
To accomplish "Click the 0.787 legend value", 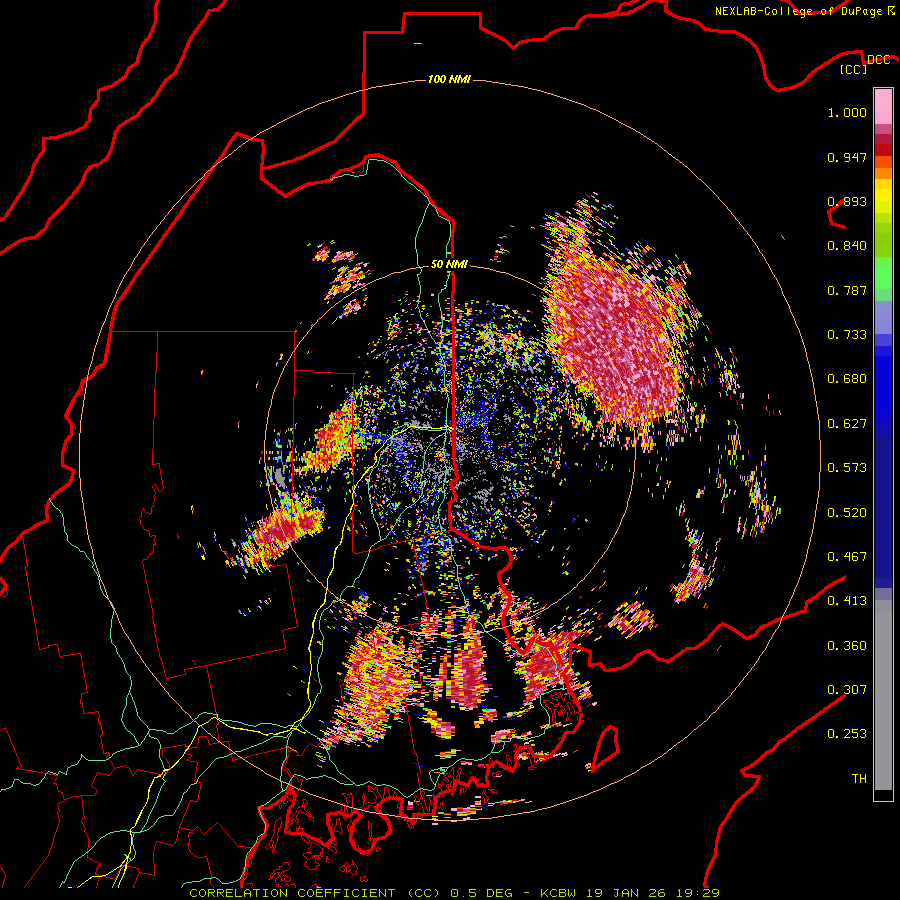I will (x=847, y=290).
